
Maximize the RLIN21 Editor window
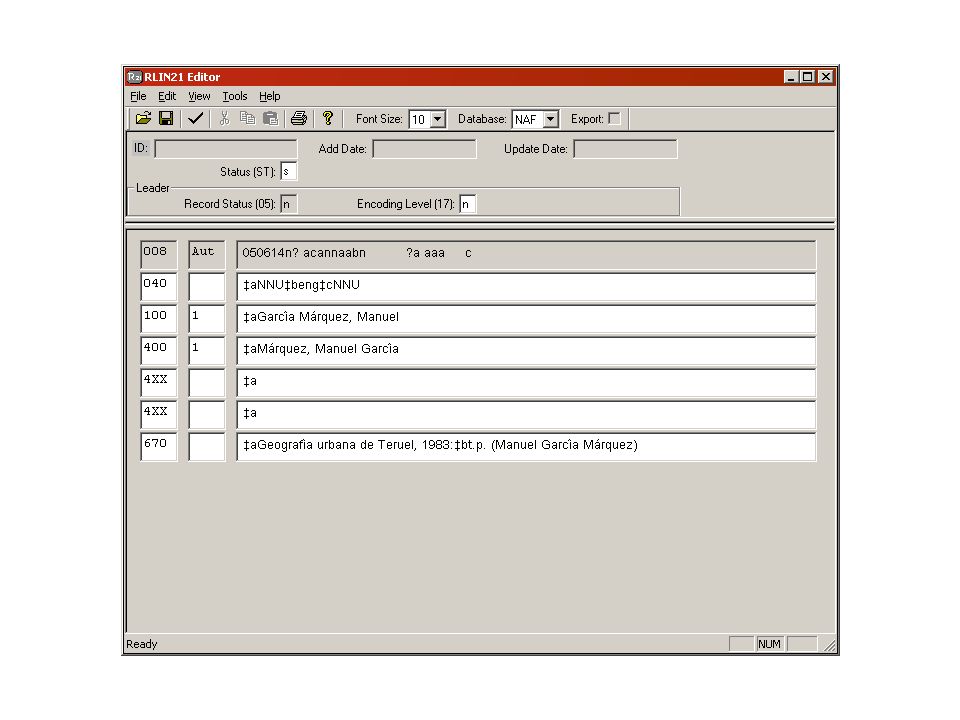click(808, 77)
